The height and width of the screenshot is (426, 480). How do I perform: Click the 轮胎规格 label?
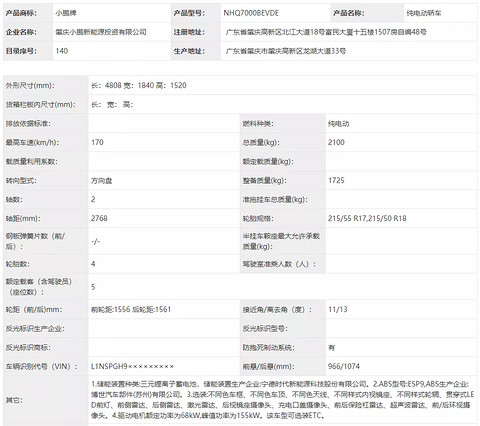coord(258,218)
